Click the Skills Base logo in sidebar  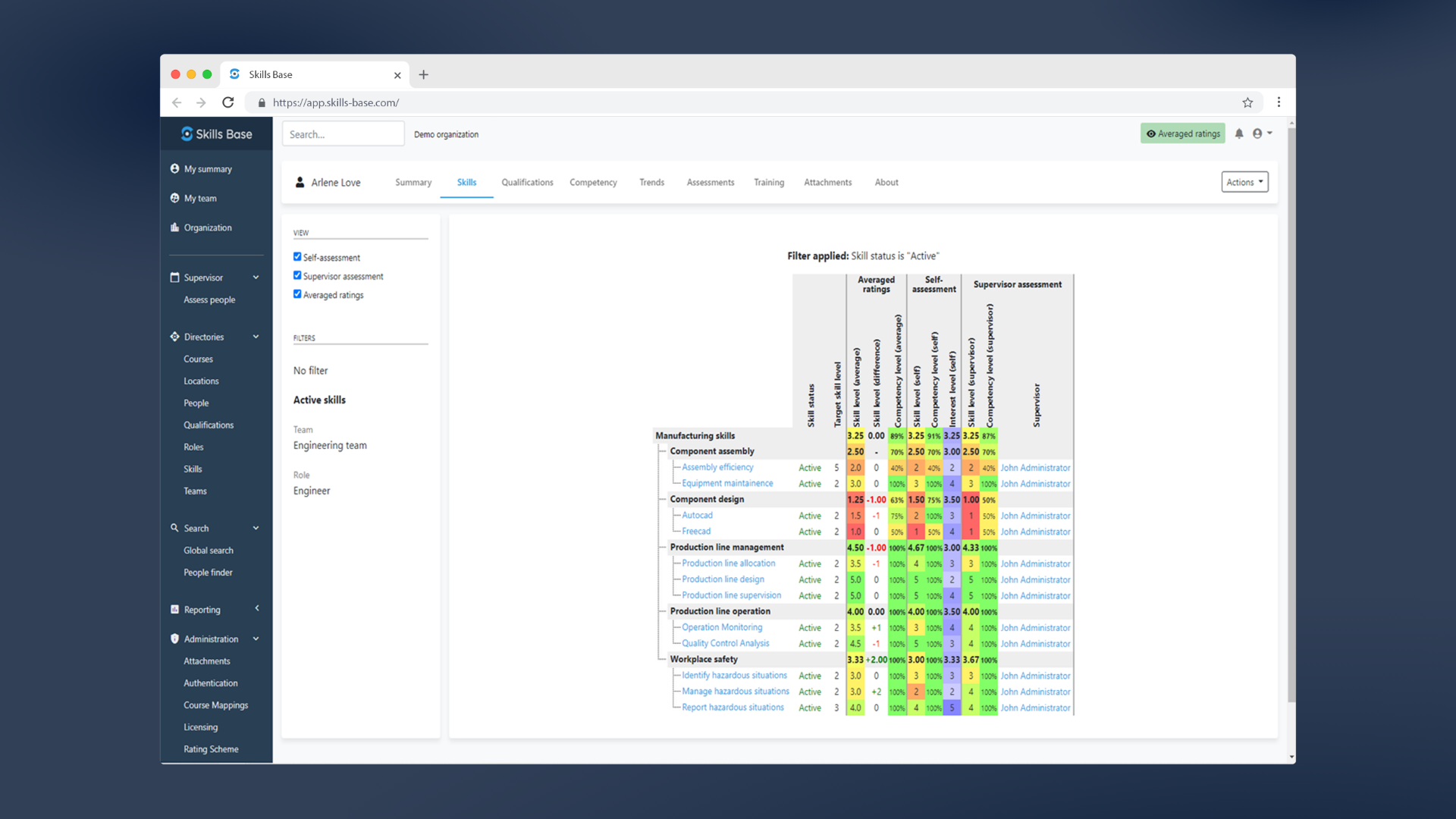coord(216,134)
